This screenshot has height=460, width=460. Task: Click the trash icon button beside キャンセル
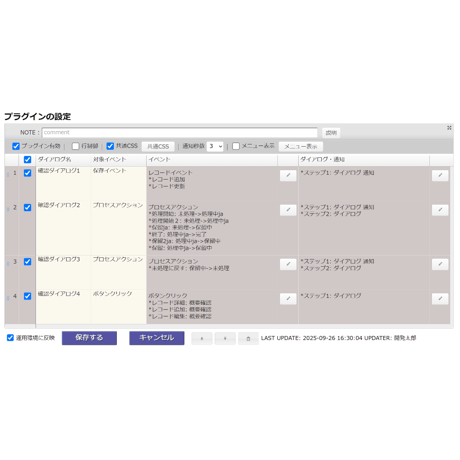click(248, 338)
